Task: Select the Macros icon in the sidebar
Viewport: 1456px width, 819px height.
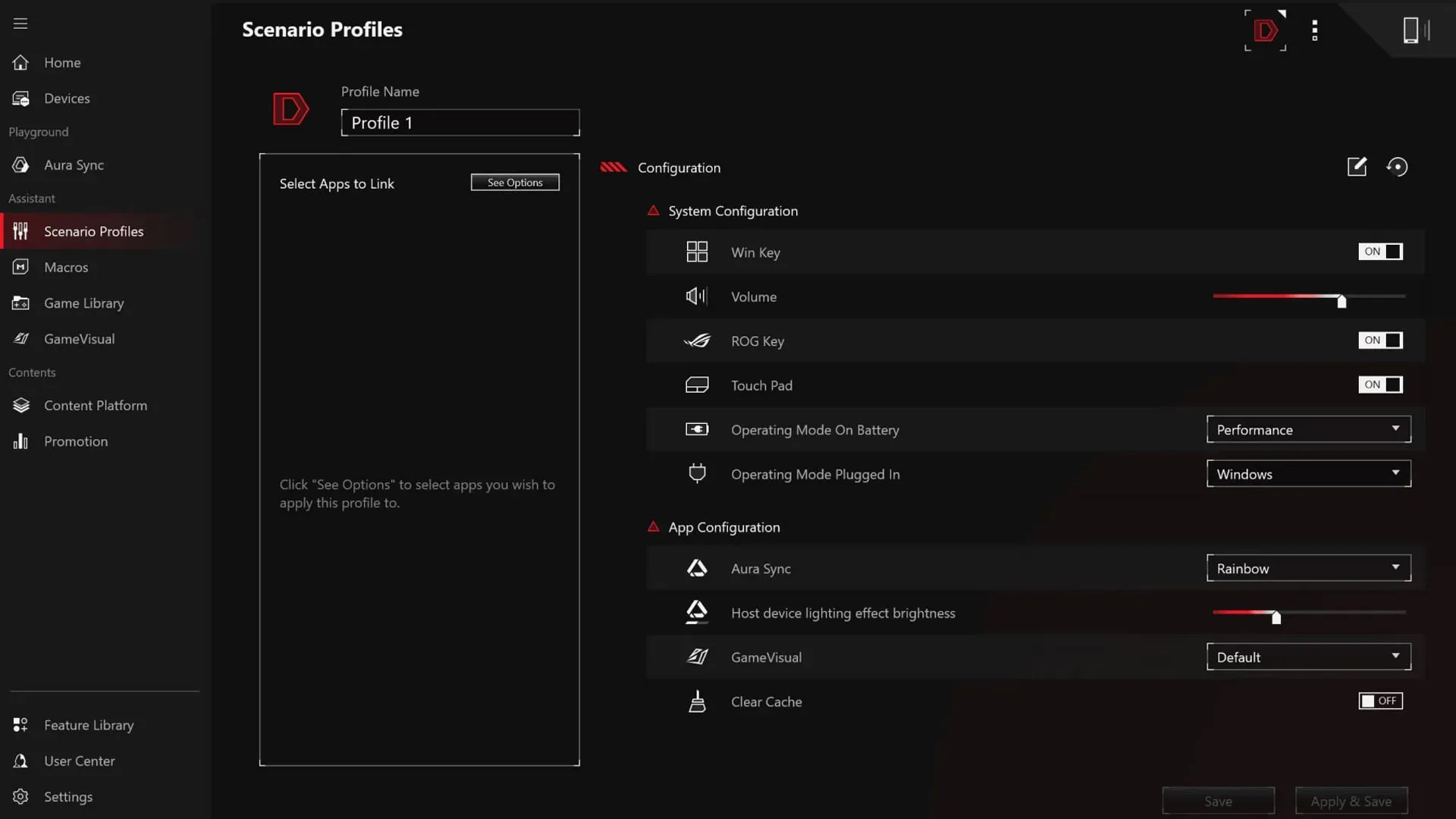Action: pos(20,267)
